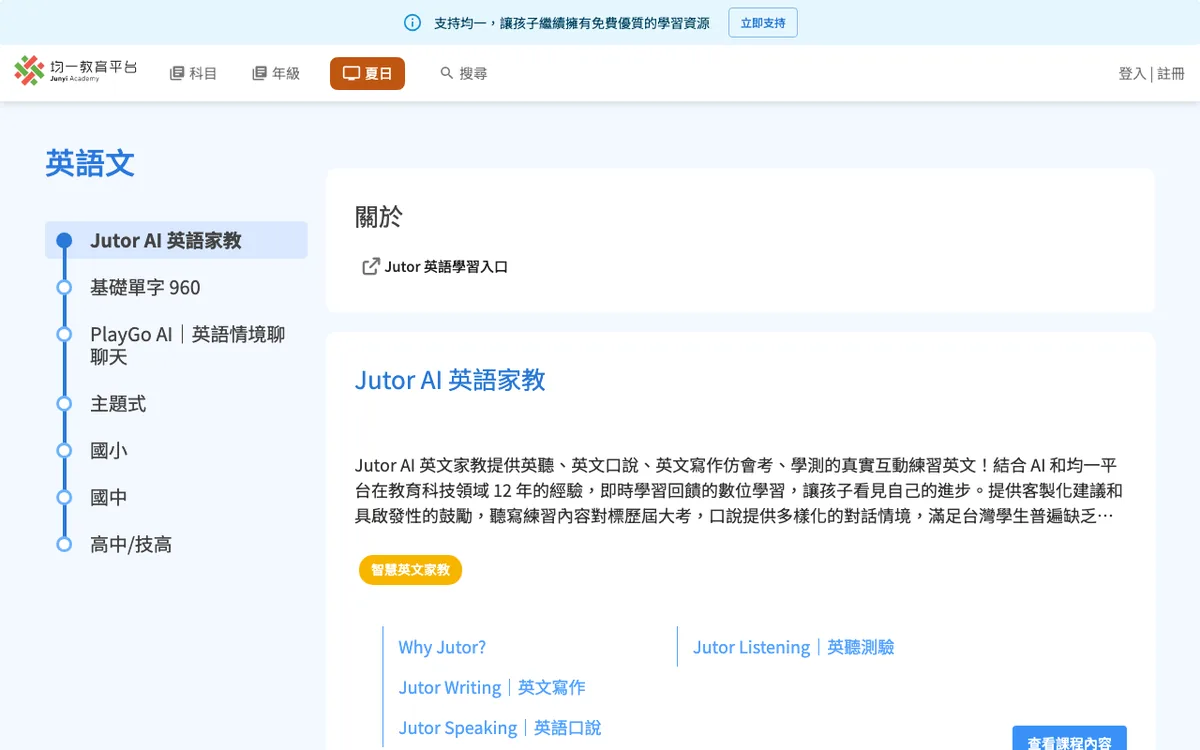Select Jutor AI 英語家教 in sidebar

click(x=176, y=240)
